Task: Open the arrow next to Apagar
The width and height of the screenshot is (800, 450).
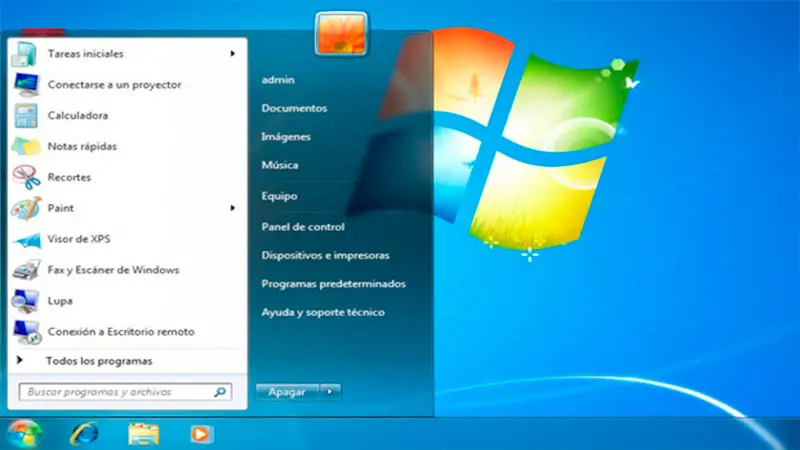Action: (330, 392)
